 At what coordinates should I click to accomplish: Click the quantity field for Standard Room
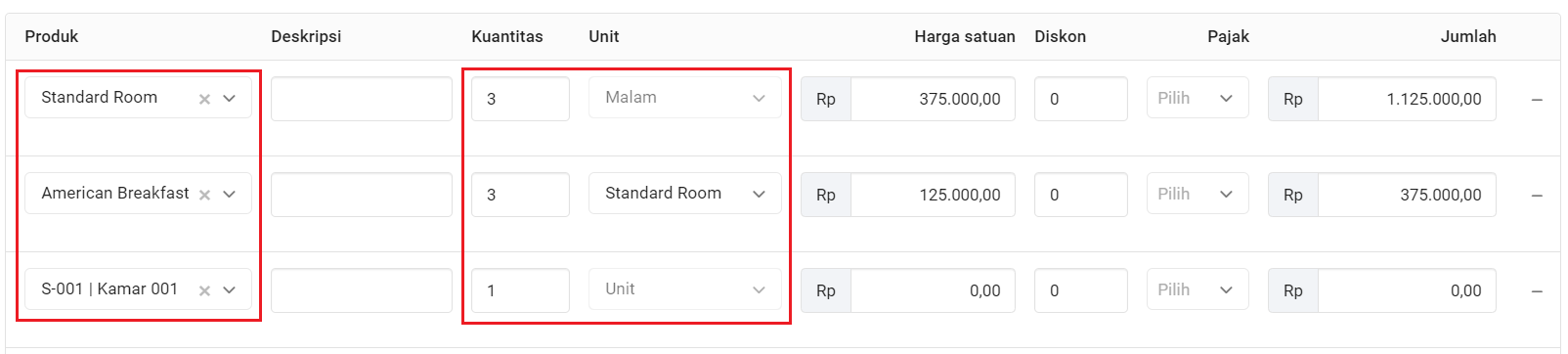(x=520, y=99)
